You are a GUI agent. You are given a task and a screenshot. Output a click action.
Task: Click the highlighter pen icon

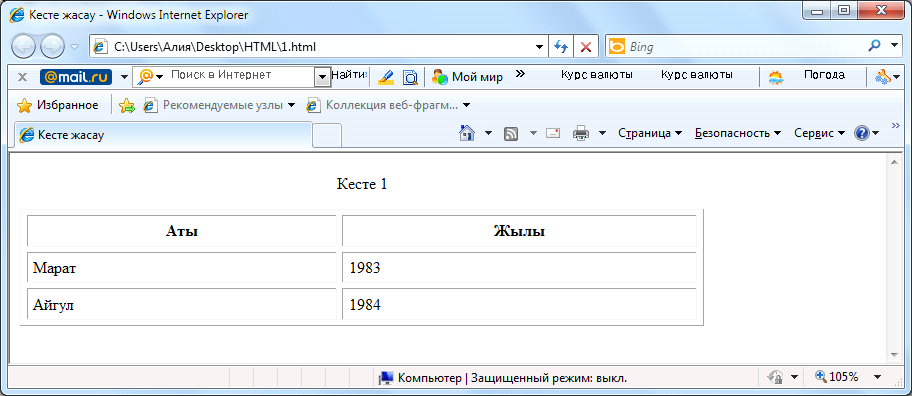pyautogui.click(x=386, y=77)
